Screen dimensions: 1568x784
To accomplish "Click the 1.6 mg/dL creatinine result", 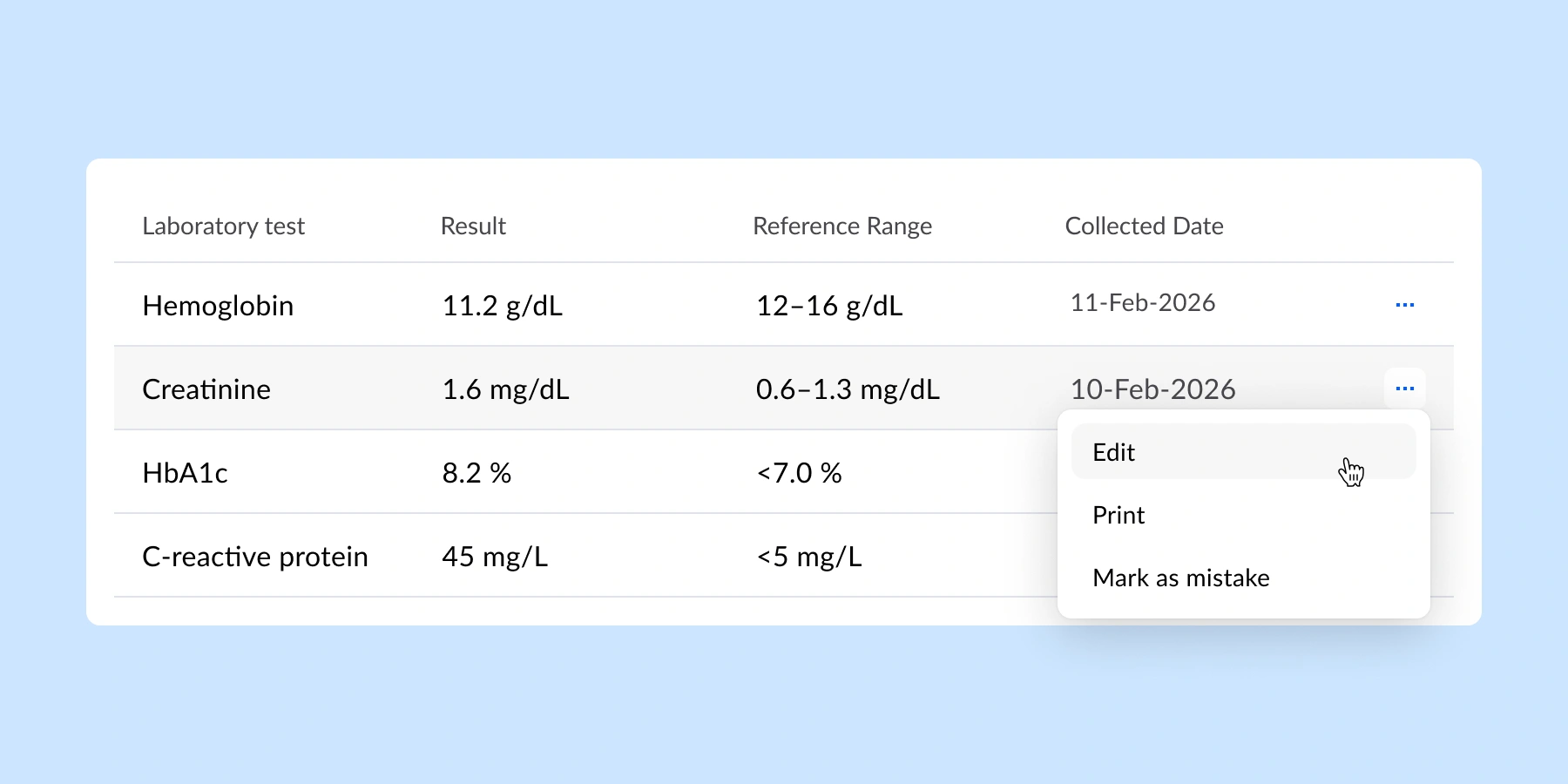I will tap(505, 389).
